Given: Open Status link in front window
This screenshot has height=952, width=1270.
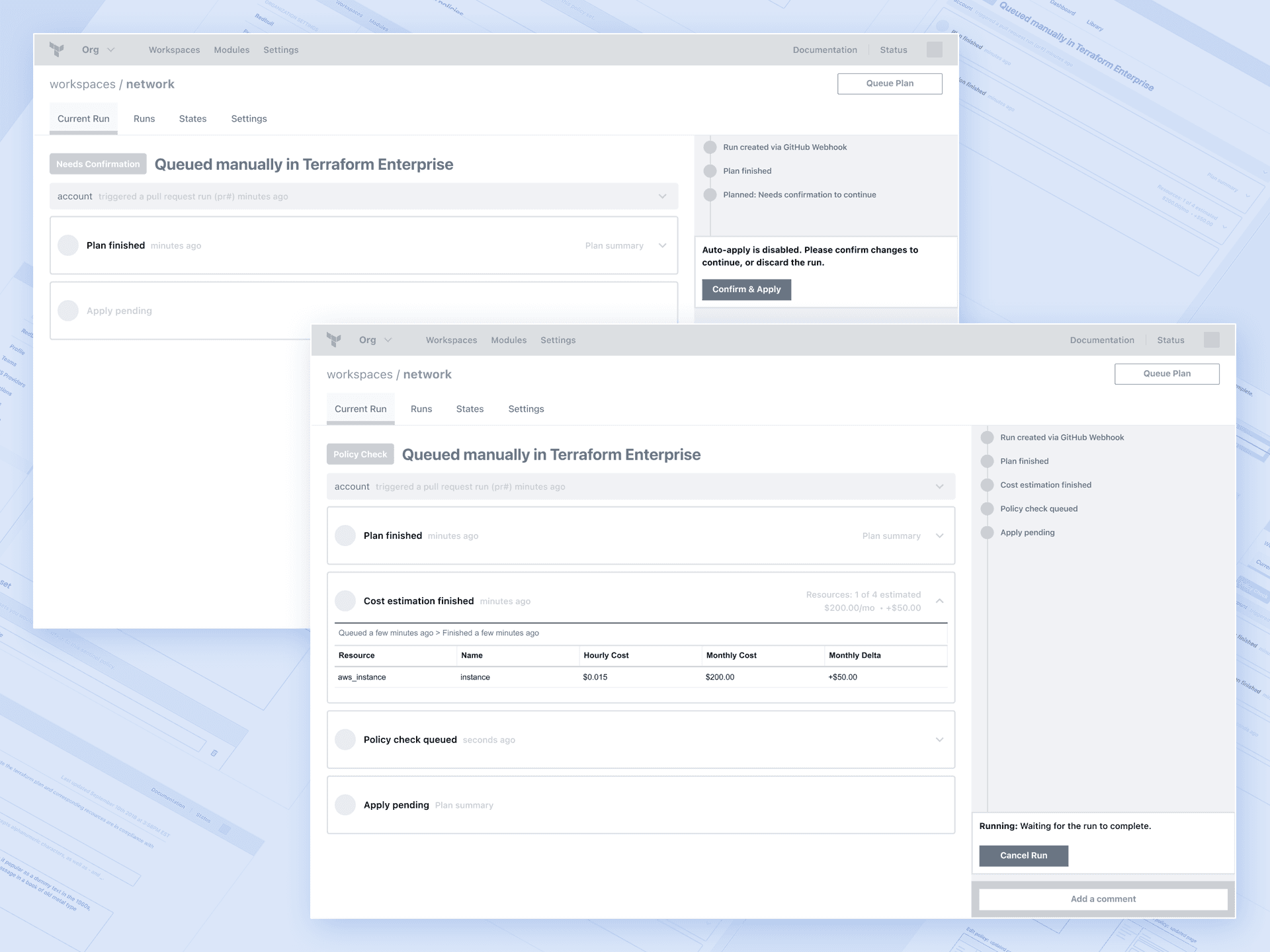Looking at the screenshot, I should 1170,340.
